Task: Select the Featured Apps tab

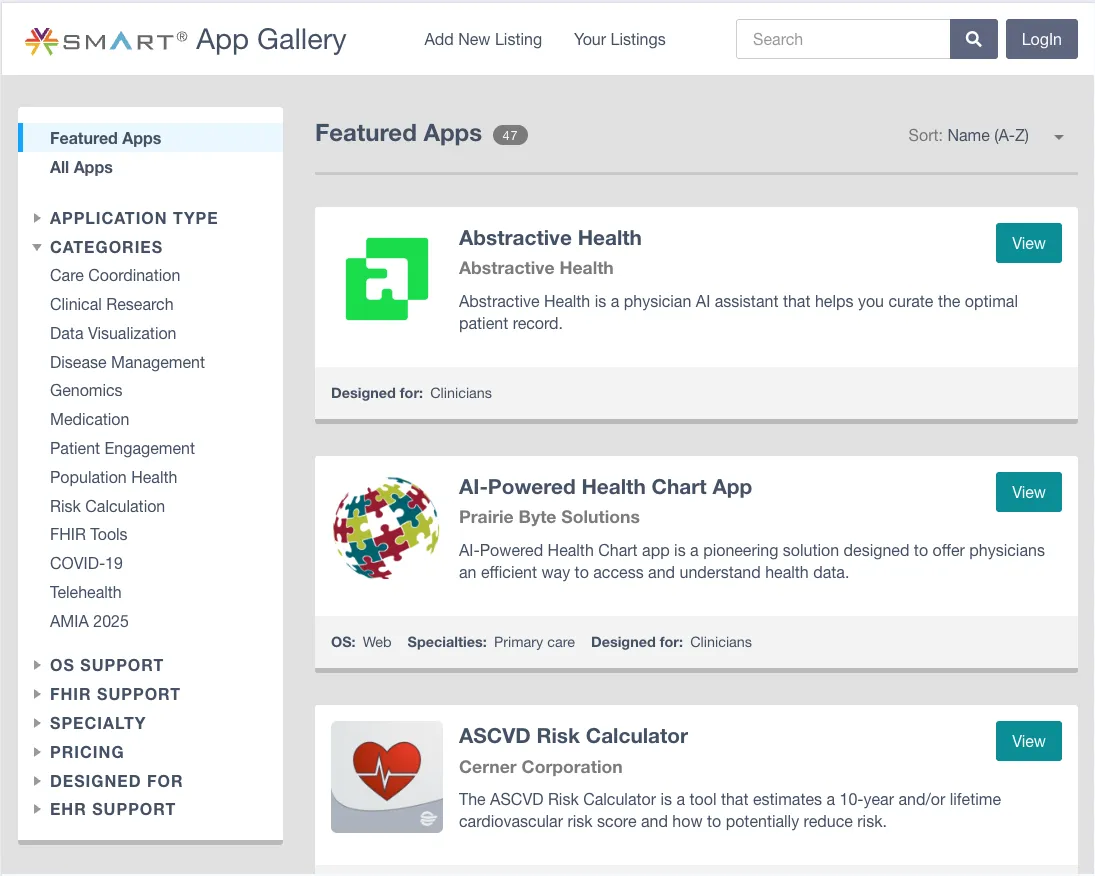Action: pos(105,138)
